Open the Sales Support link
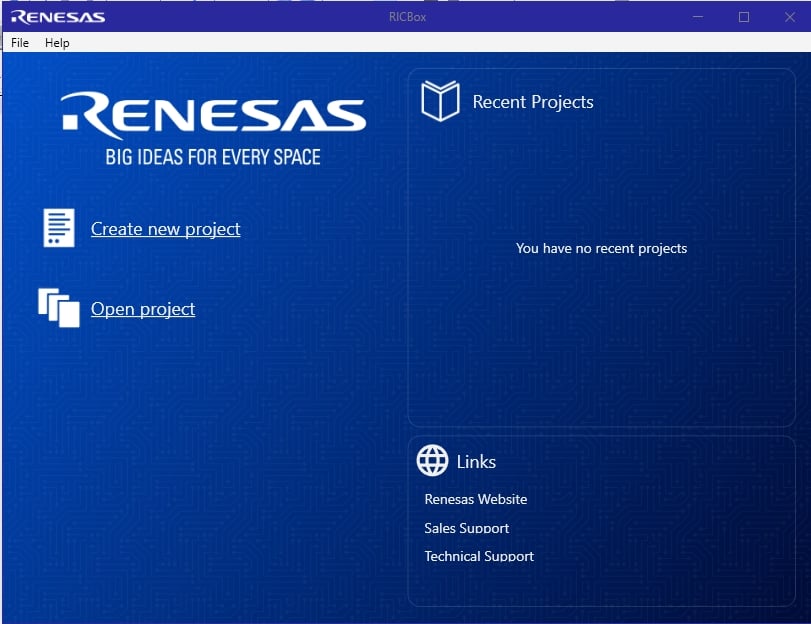 [466, 528]
